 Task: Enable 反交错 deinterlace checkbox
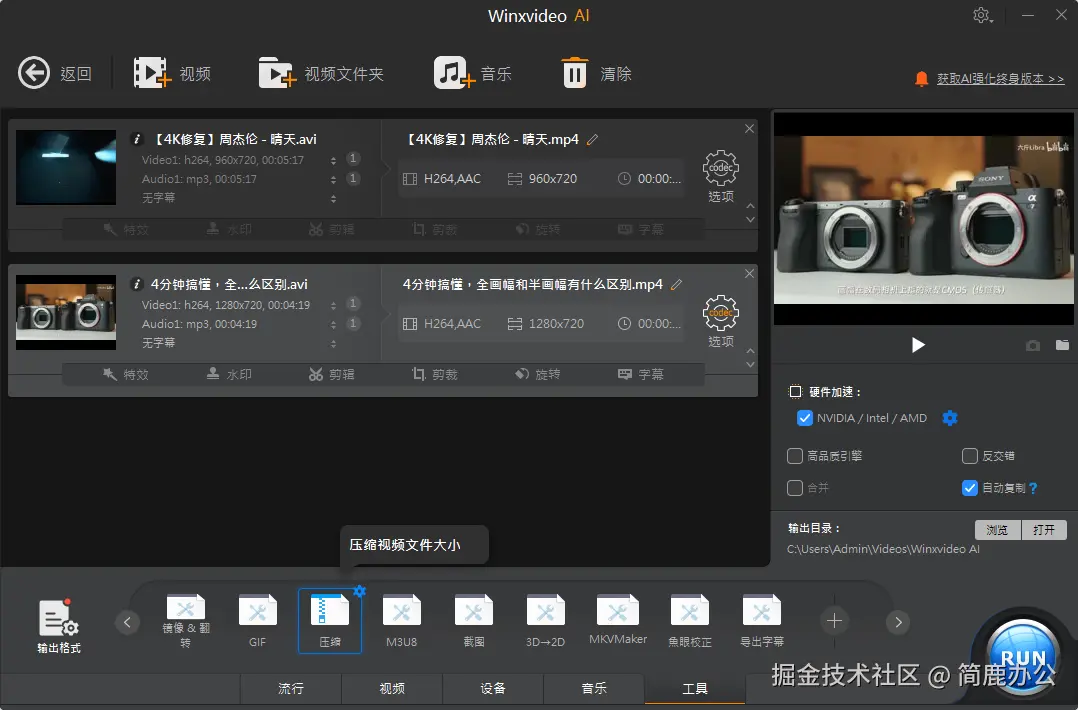969,456
